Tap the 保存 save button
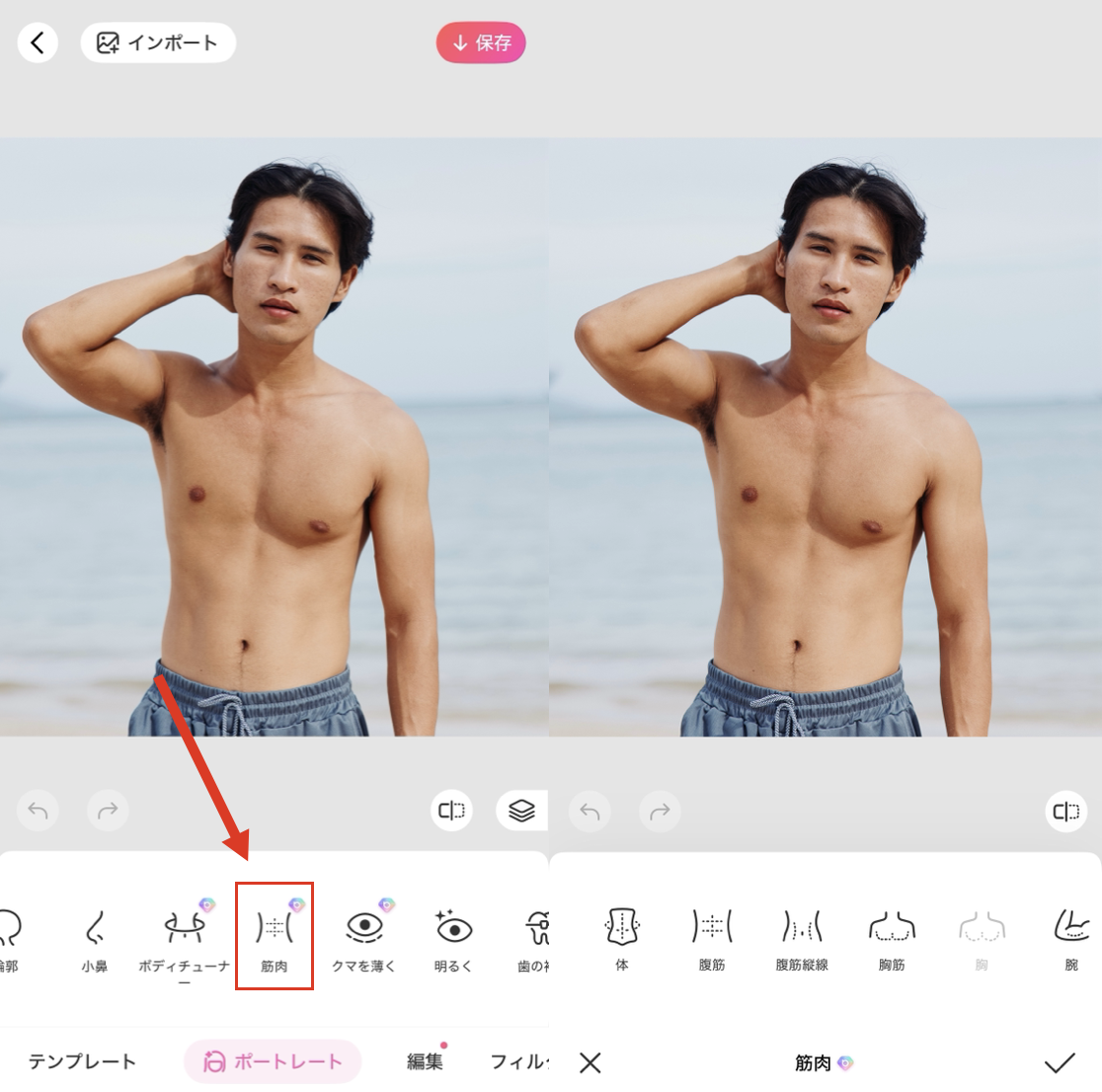 click(481, 42)
